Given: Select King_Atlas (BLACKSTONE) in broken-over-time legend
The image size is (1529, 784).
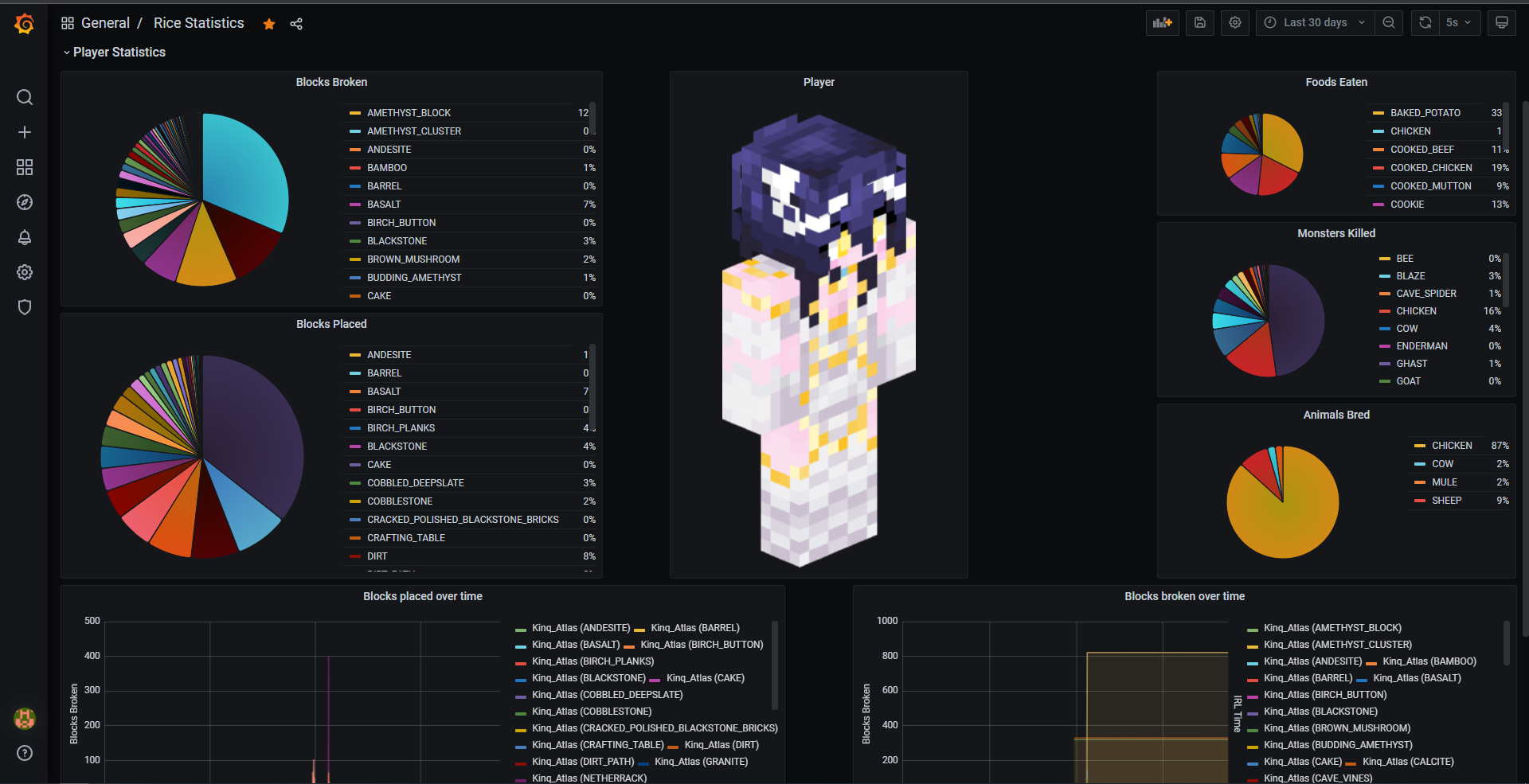Looking at the screenshot, I should click(1320, 712).
